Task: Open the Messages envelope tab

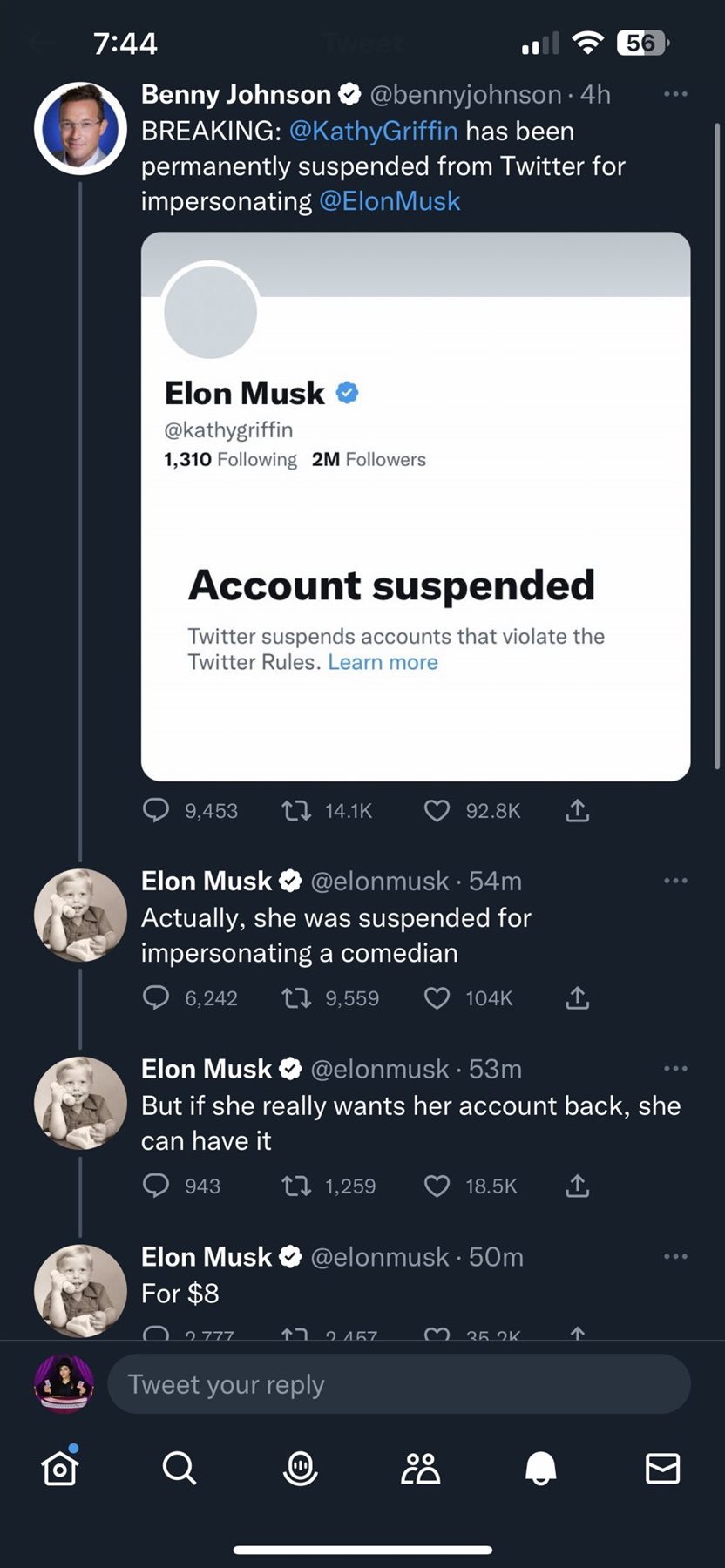Action: pos(662,1469)
